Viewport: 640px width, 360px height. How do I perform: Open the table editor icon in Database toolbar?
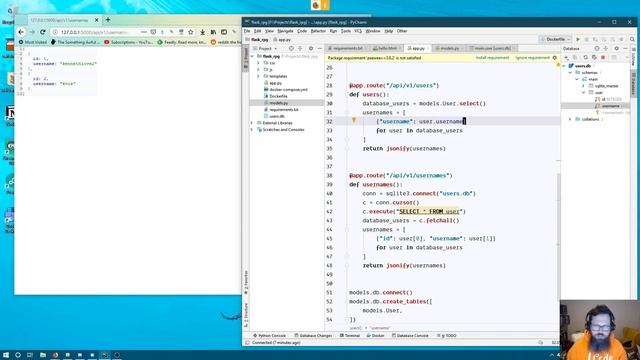pos(613,58)
